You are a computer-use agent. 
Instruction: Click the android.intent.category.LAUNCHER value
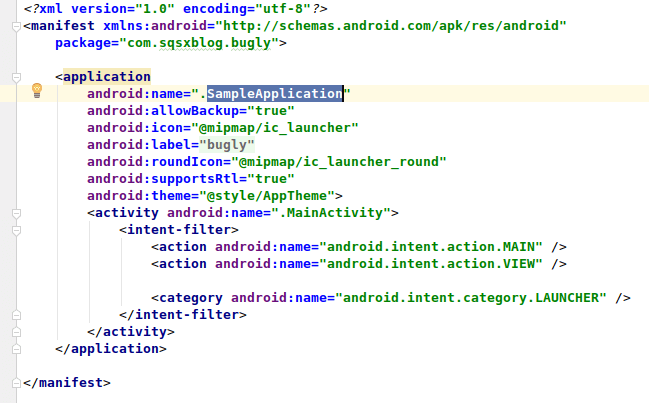coord(471,297)
